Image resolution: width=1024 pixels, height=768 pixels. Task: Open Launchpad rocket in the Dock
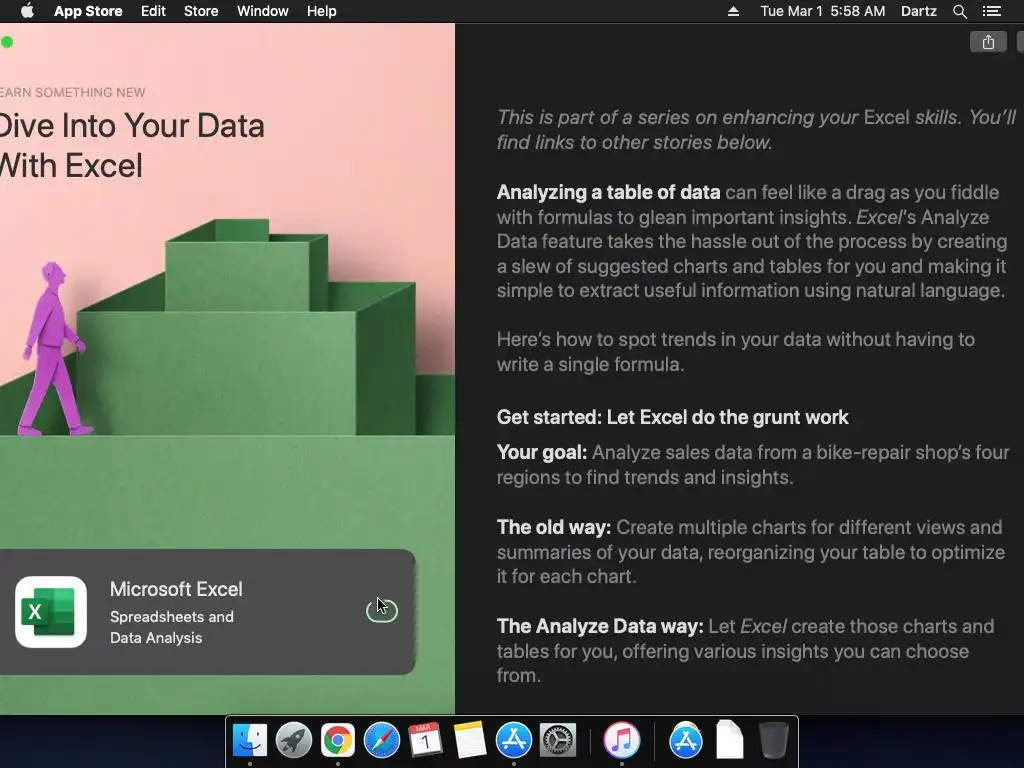[x=294, y=740]
